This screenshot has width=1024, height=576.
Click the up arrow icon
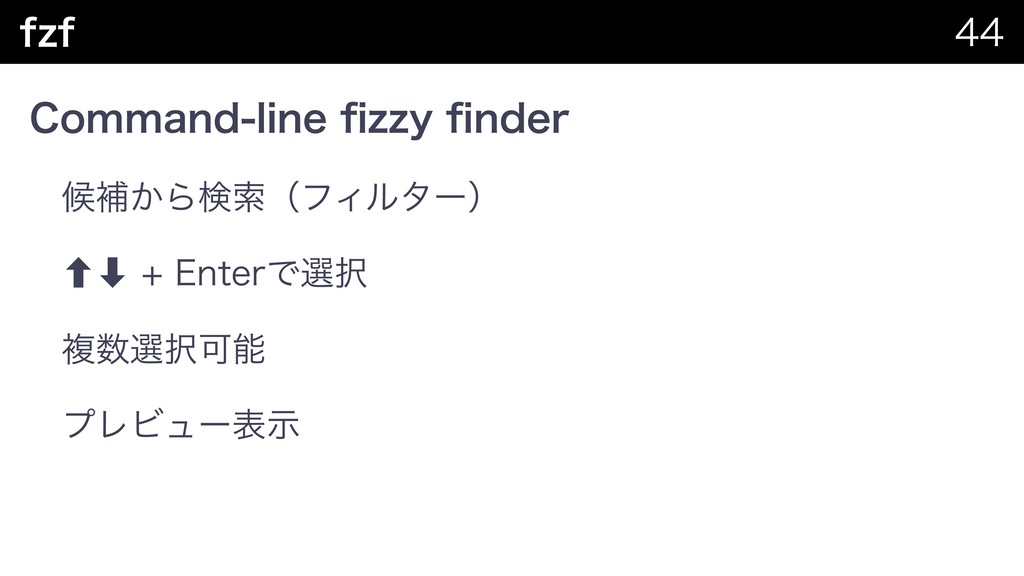coord(78,272)
